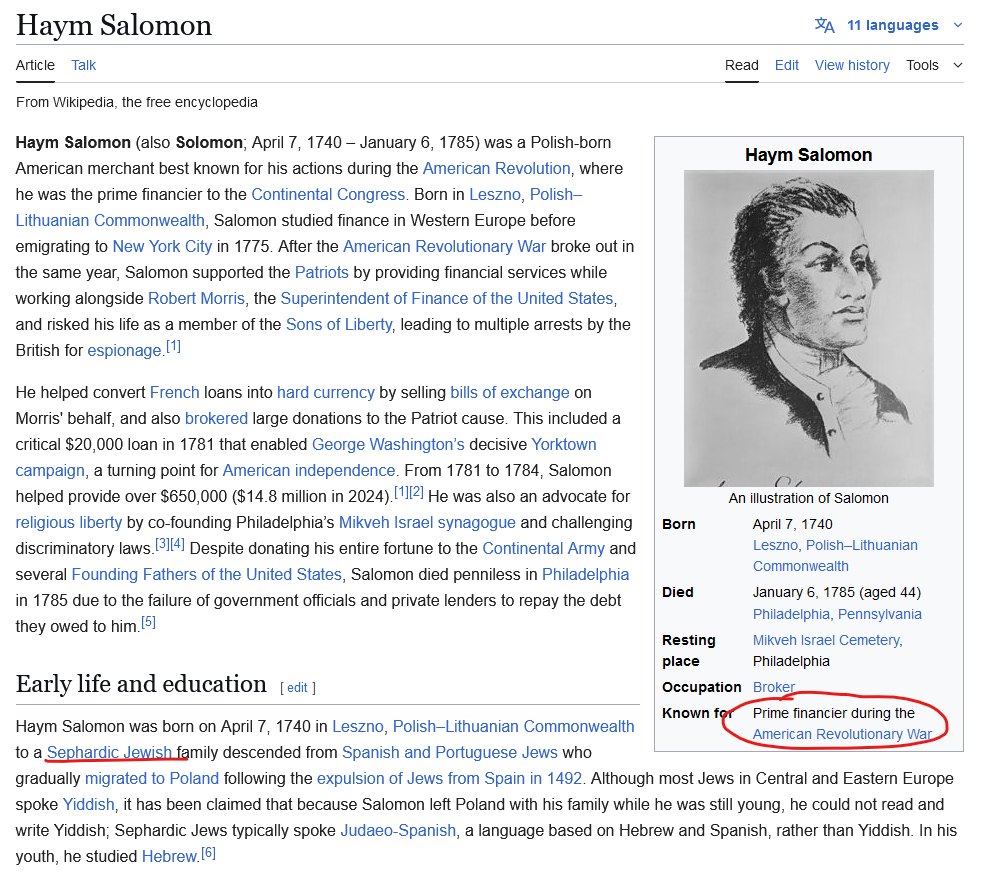Screen dimensions: 983x876
Task: Select the Read tab
Action: point(742,65)
